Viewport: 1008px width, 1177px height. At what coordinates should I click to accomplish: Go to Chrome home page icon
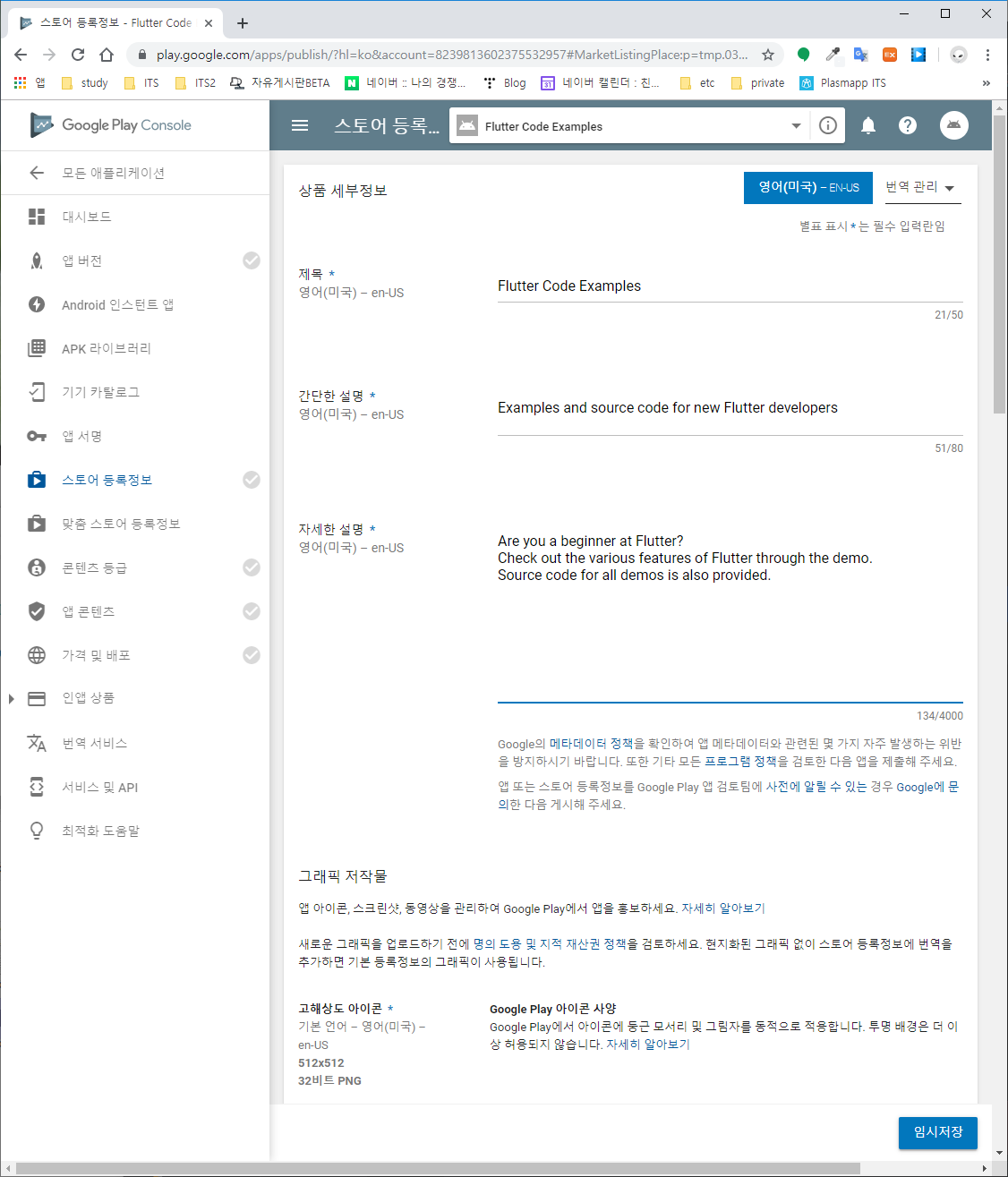pyautogui.click(x=107, y=55)
